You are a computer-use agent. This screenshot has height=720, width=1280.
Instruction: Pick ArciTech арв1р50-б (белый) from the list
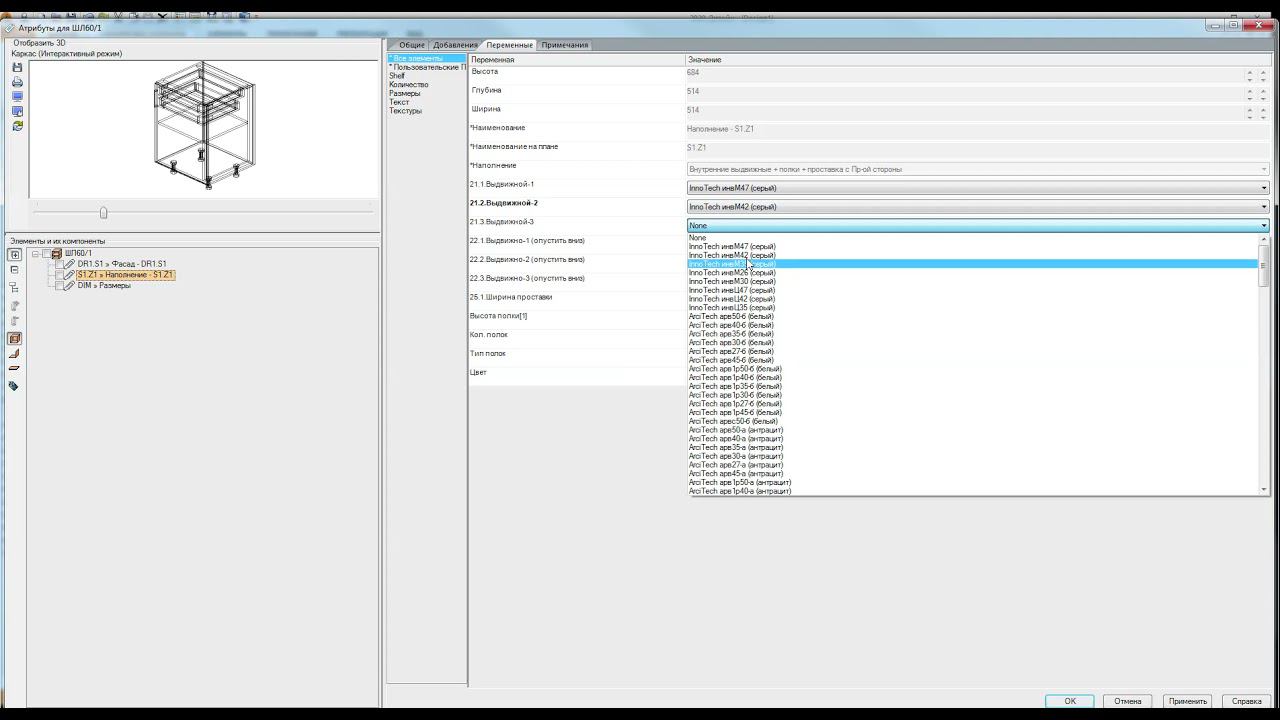(x=972, y=369)
